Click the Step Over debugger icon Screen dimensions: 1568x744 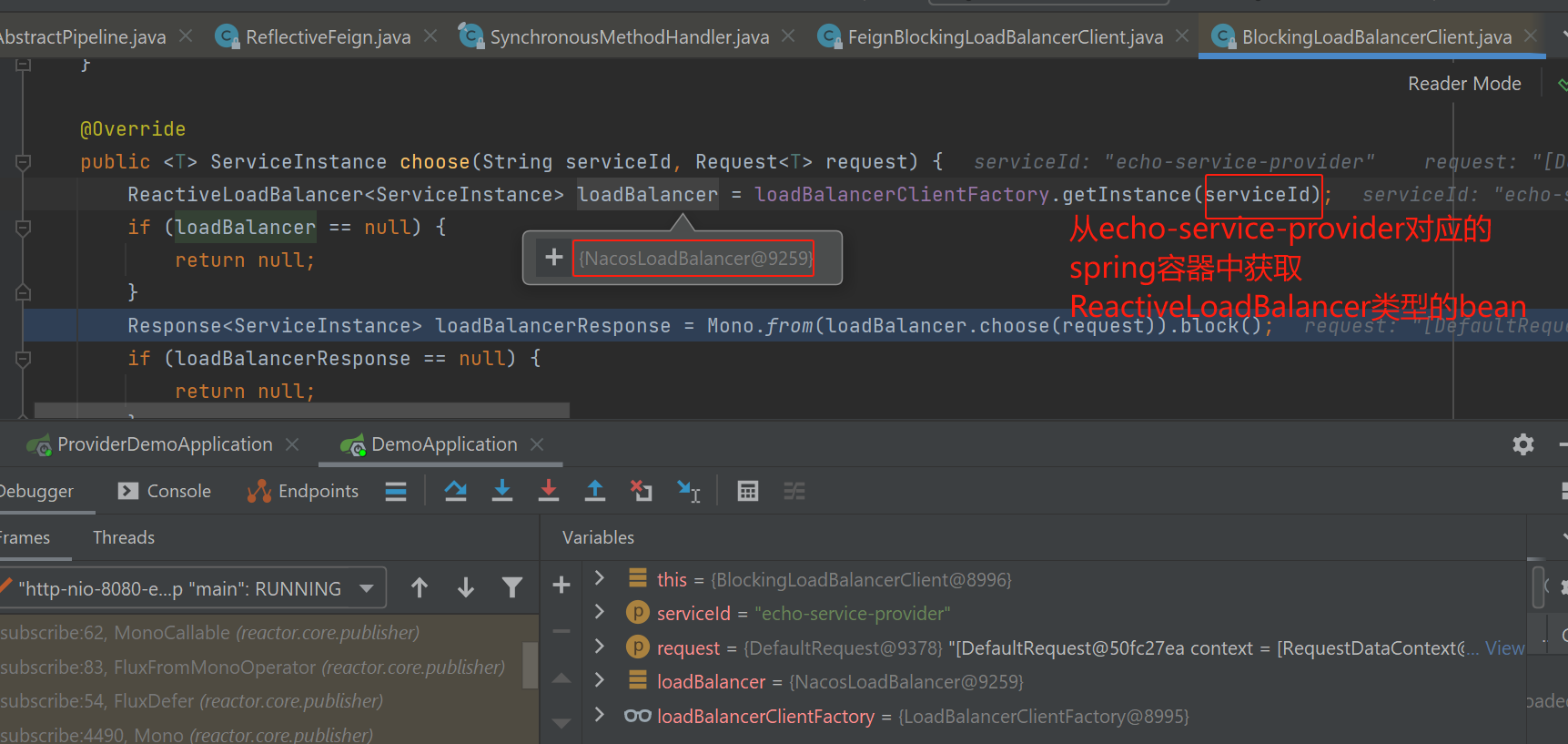[x=455, y=491]
